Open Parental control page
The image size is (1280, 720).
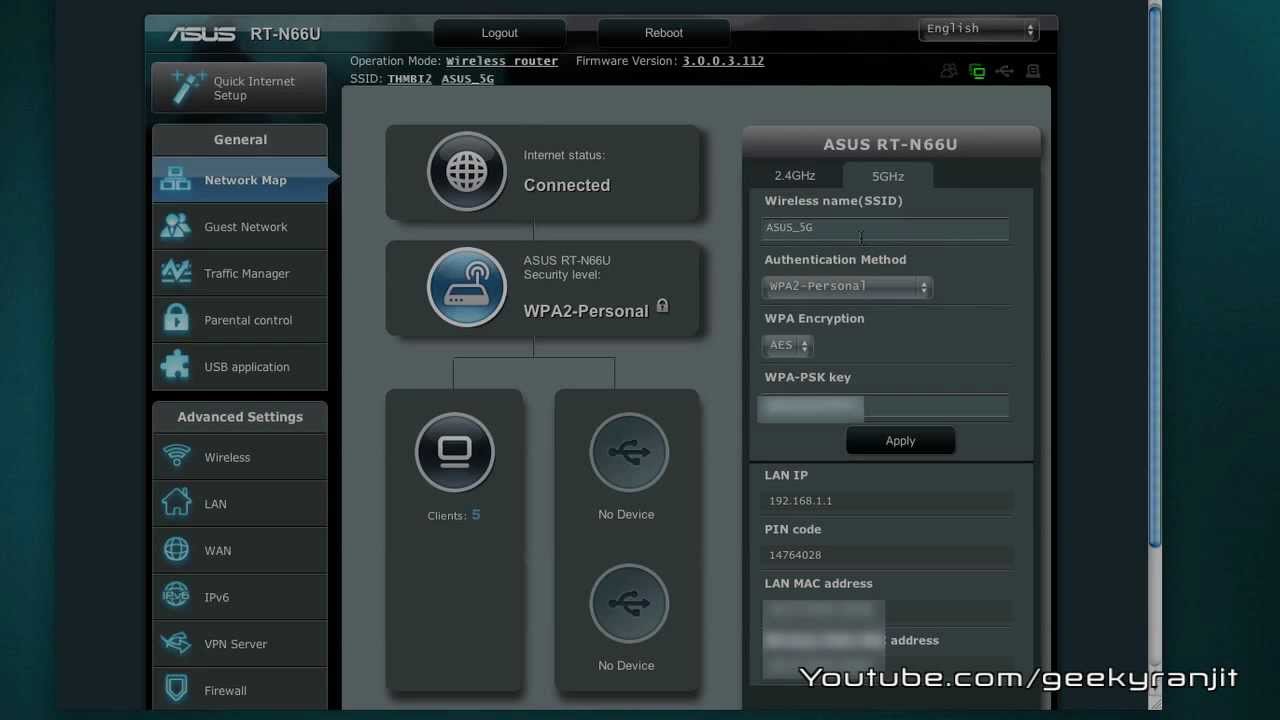[x=240, y=320]
